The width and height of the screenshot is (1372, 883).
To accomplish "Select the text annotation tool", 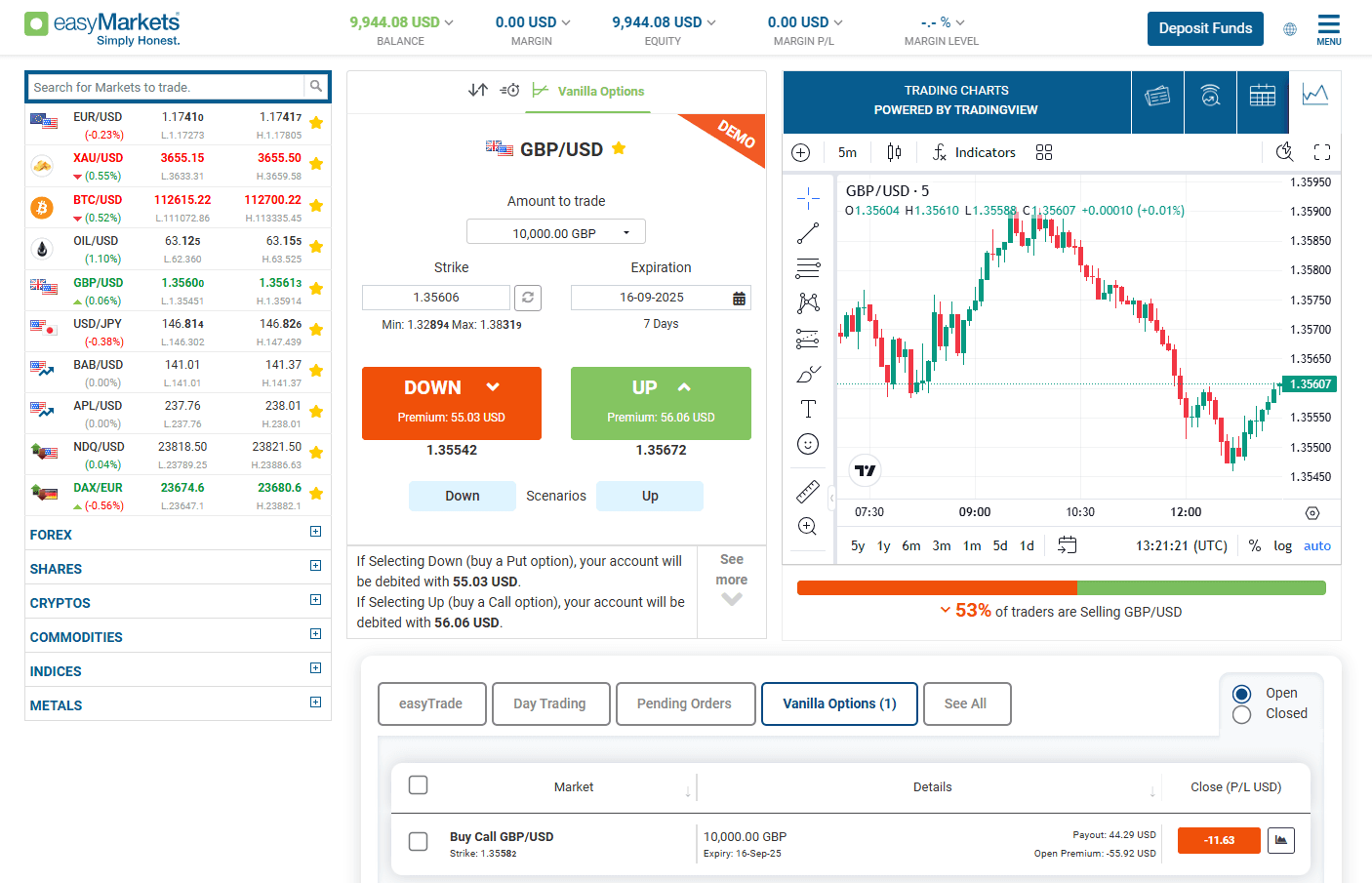I will [x=808, y=409].
